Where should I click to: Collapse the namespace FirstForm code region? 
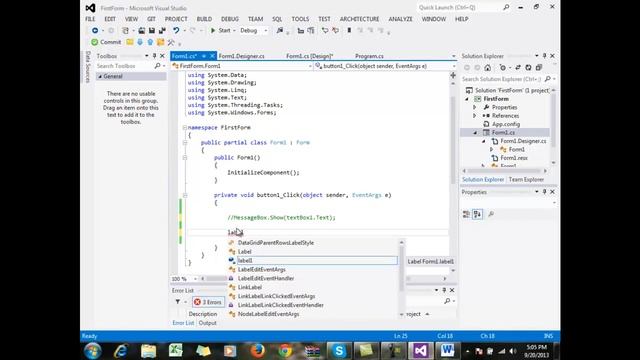click(x=184, y=128)
